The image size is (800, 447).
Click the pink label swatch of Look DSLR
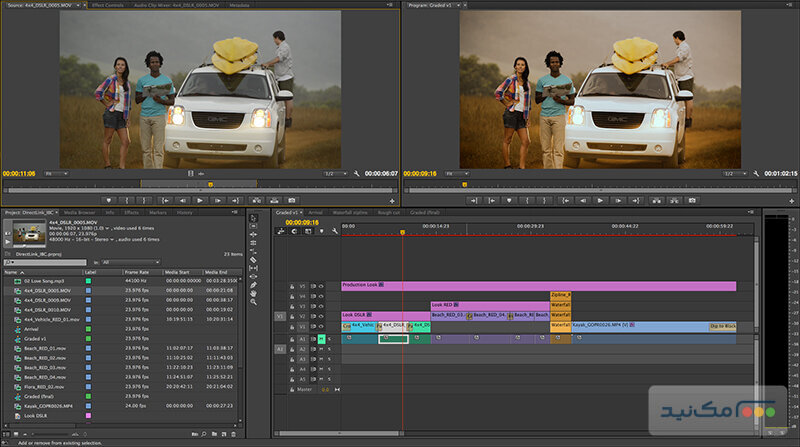pyautogui.click(x=88, y=416)
